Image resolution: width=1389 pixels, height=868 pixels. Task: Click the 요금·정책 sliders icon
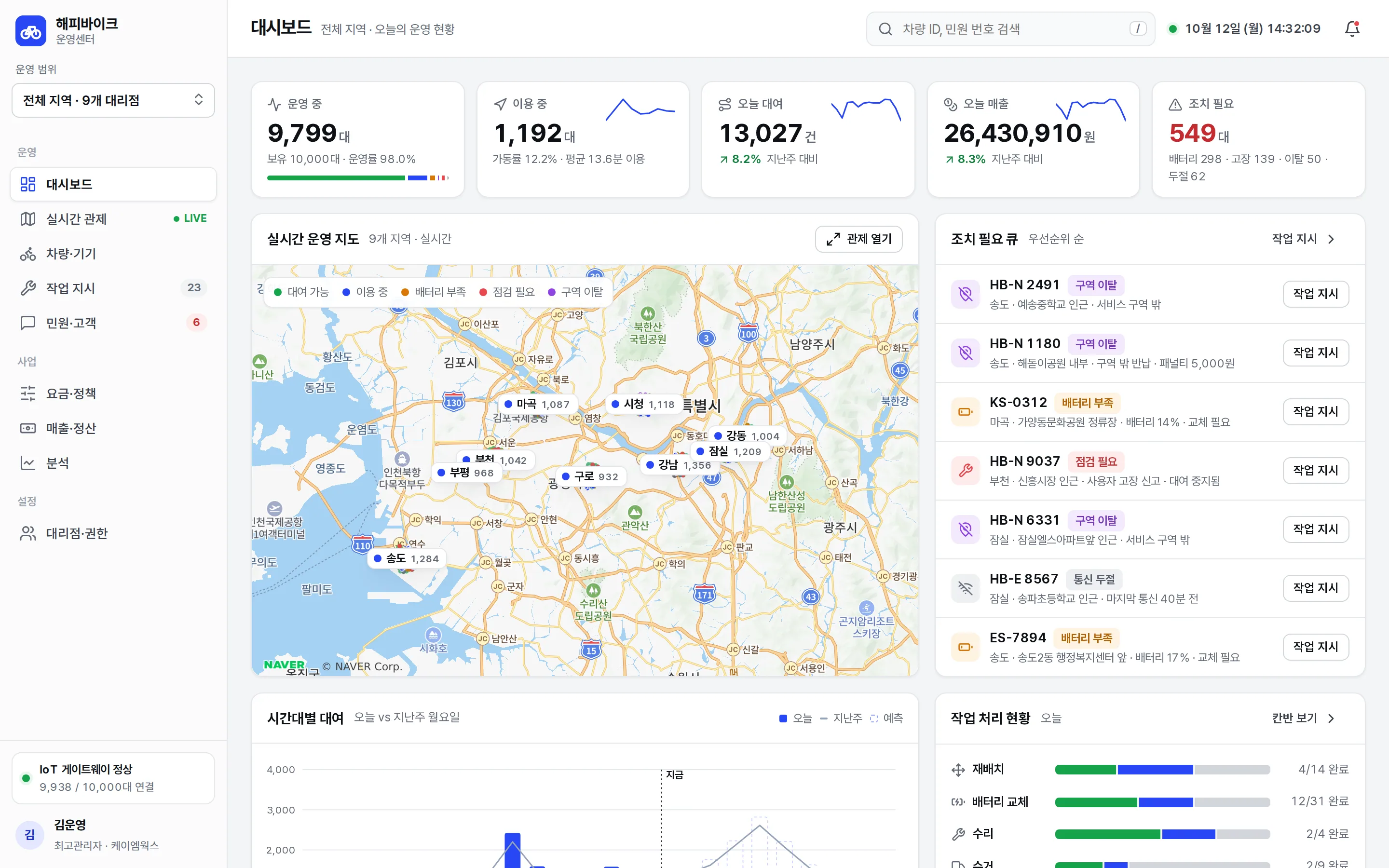tap(27, 393)
